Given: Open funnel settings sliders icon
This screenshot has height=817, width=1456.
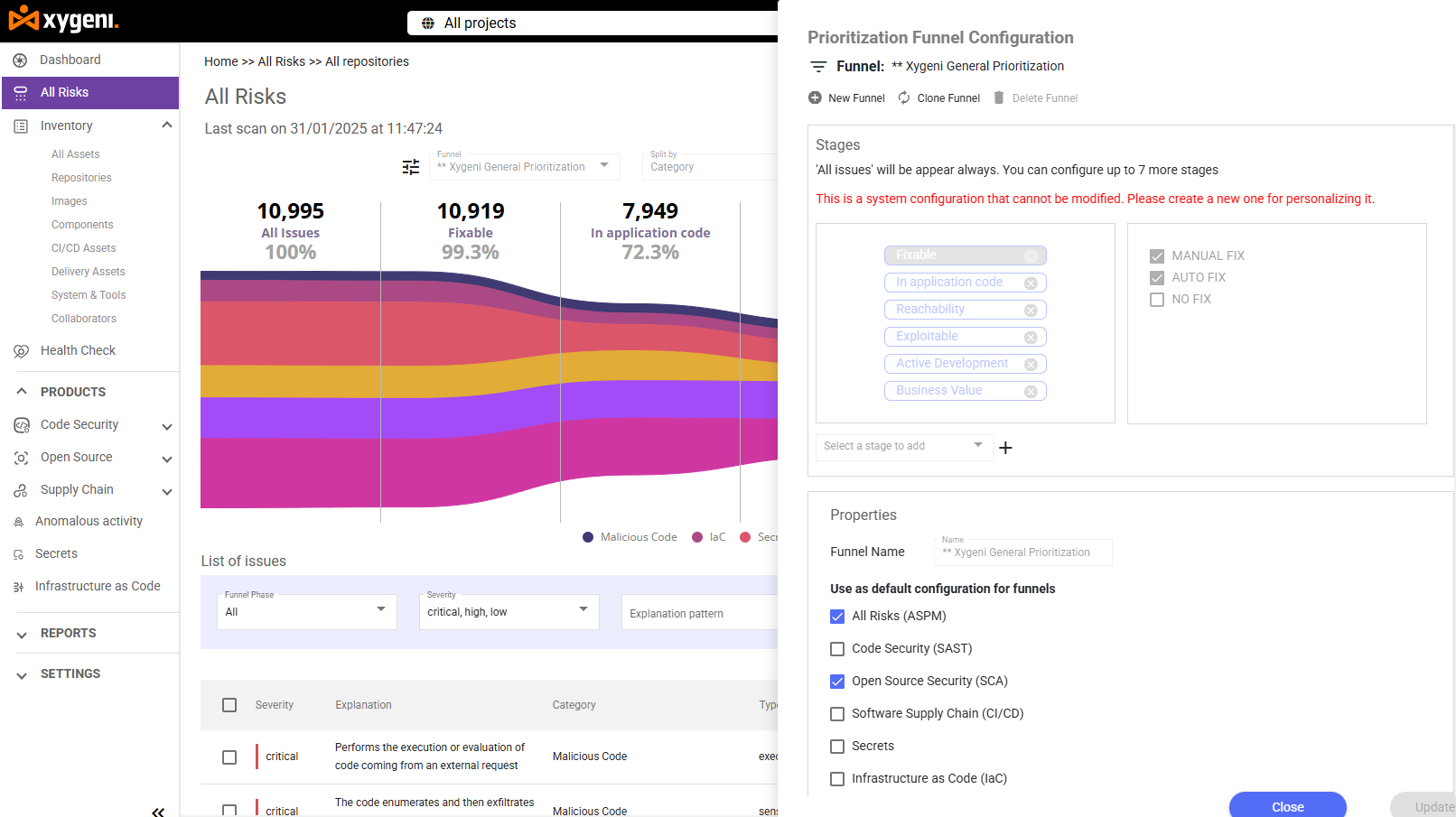Looking at the screenshot, I should (x=411, y=167).
